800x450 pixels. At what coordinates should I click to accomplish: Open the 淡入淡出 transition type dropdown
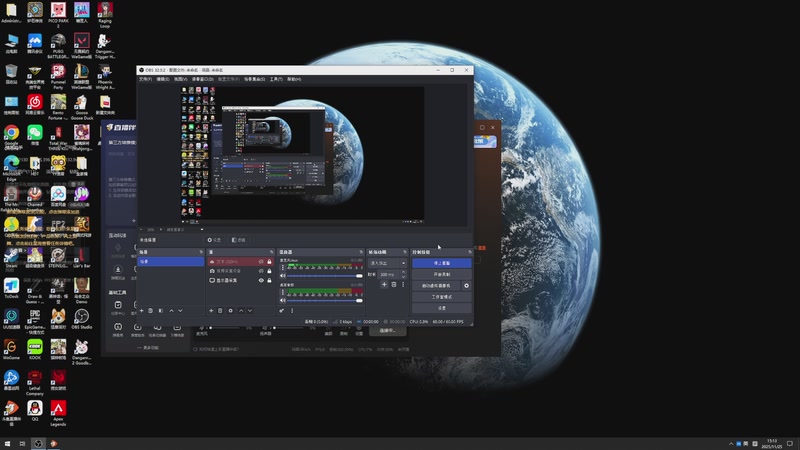388,263
